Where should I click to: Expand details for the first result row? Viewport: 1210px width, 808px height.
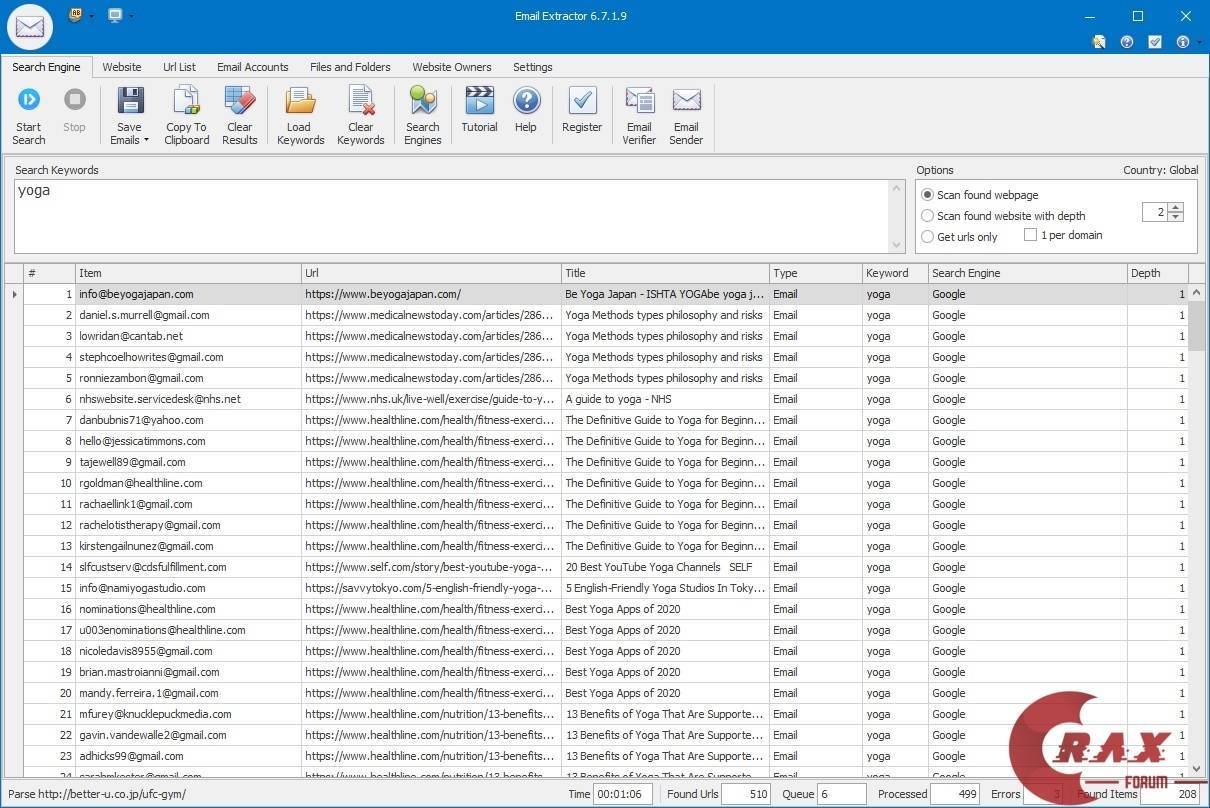14,294
